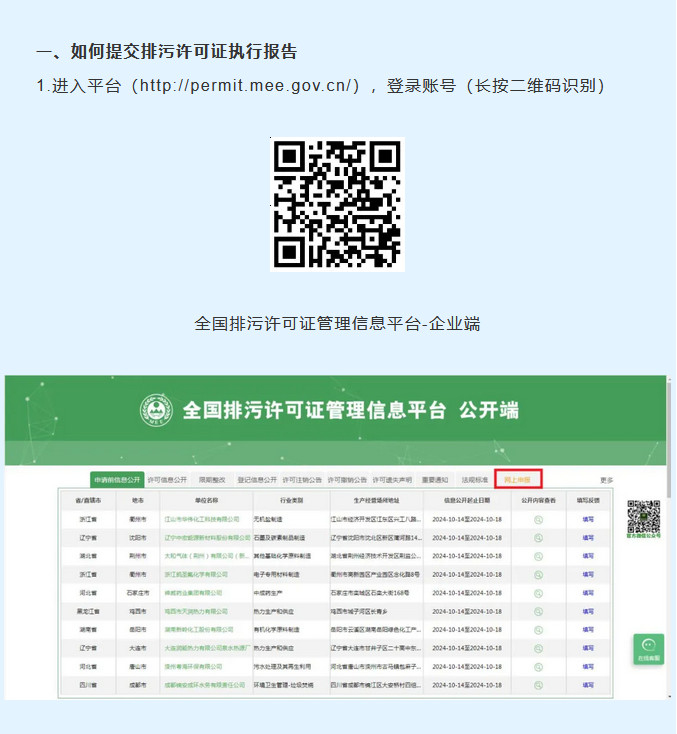Click the MEE emblem logo in banner

156,410
